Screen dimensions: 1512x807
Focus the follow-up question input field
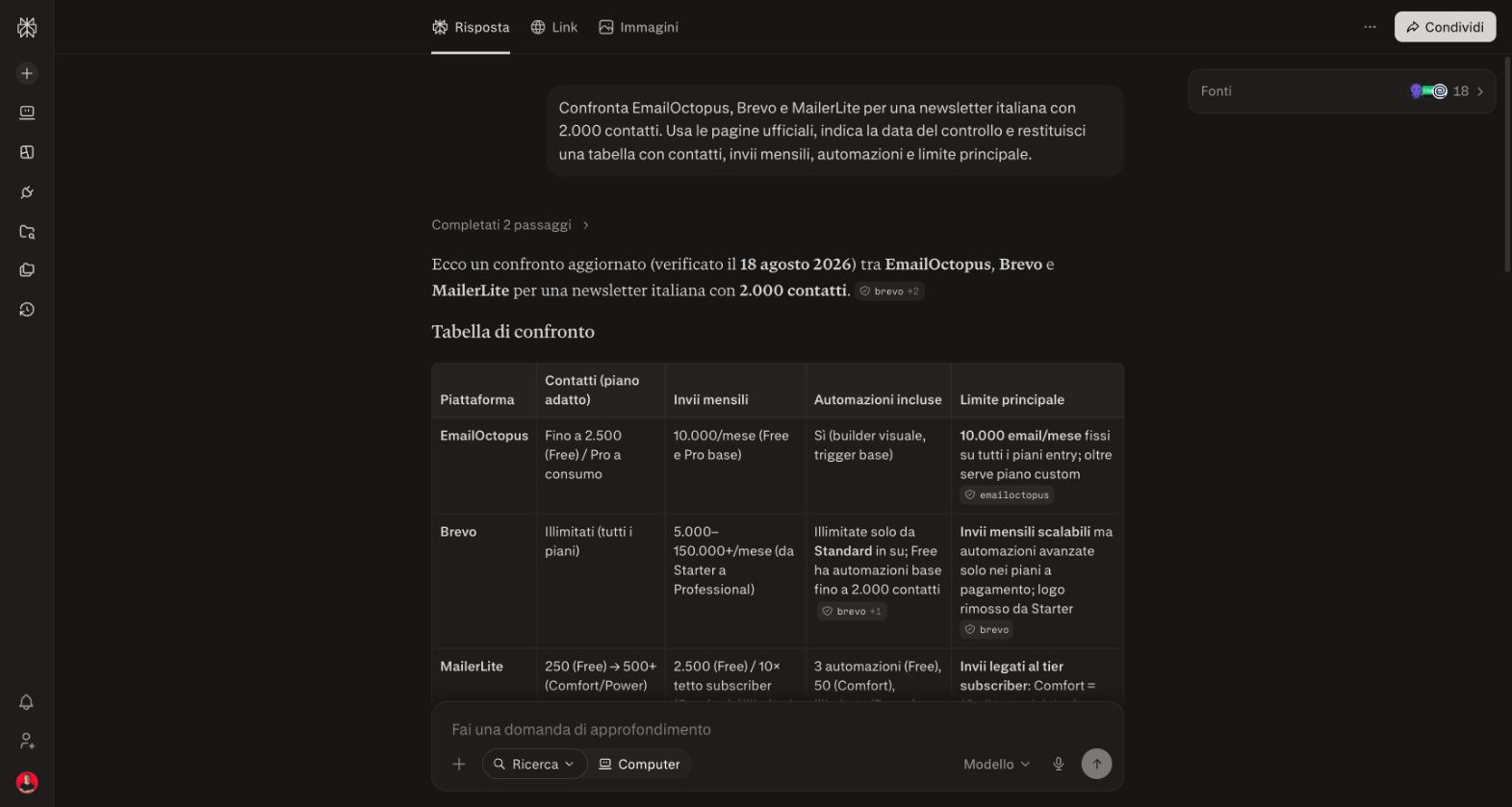pyautogui.click(x=777, y=729)
